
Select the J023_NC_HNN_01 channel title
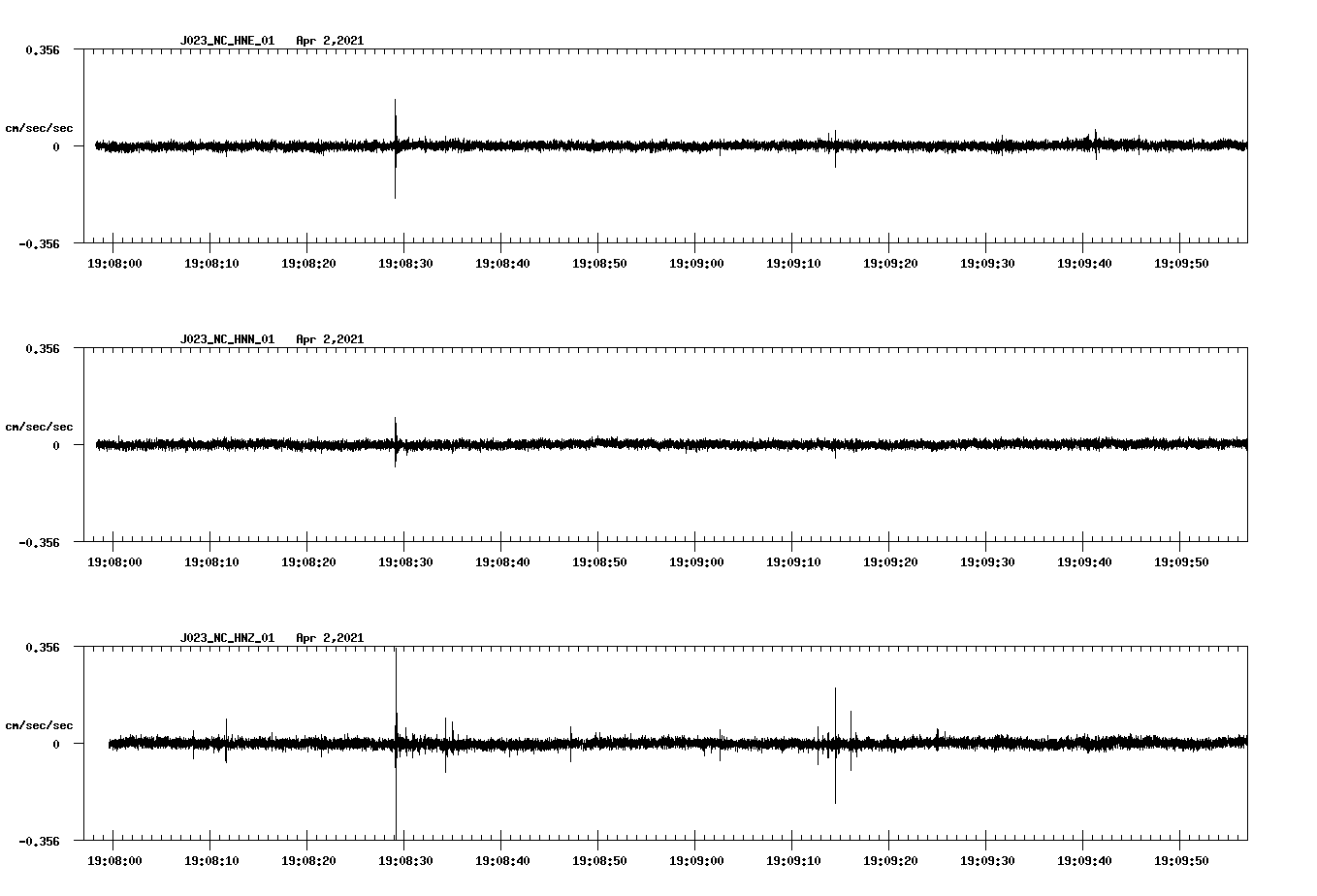tap(225, 339)
